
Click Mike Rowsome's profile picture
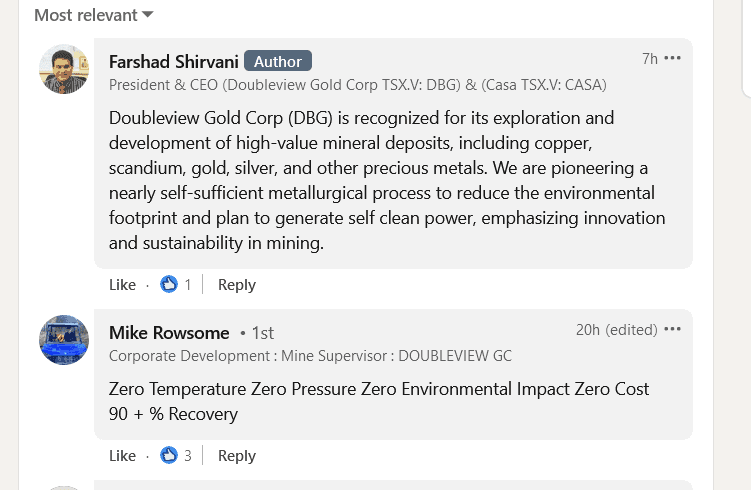(x=64, y=340)
